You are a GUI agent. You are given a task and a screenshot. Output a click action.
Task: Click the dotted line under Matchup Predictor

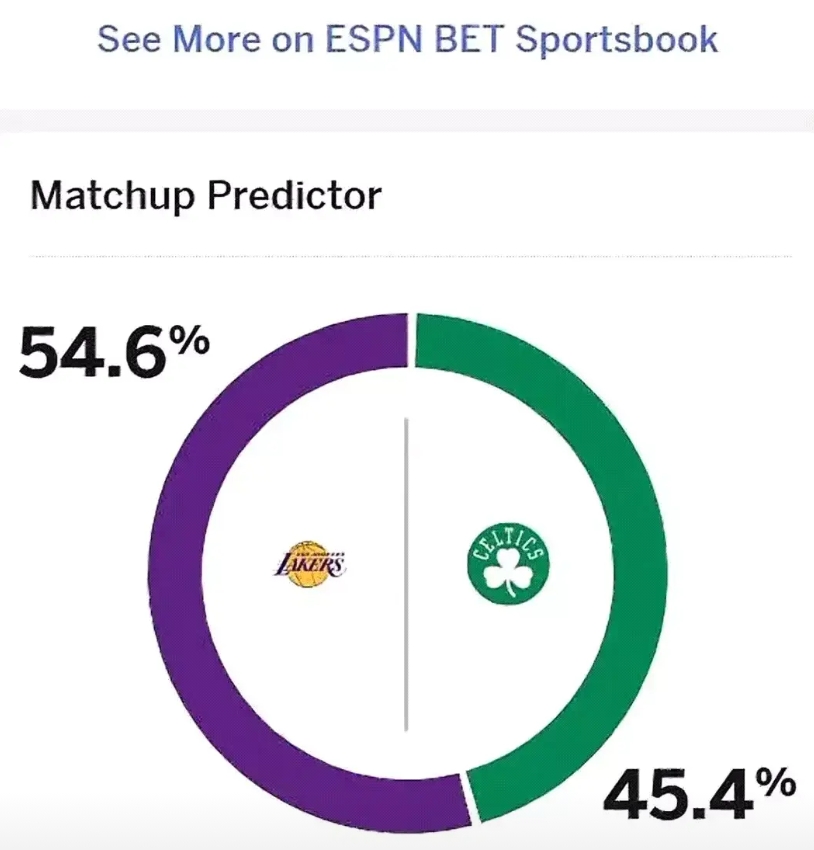410,256
